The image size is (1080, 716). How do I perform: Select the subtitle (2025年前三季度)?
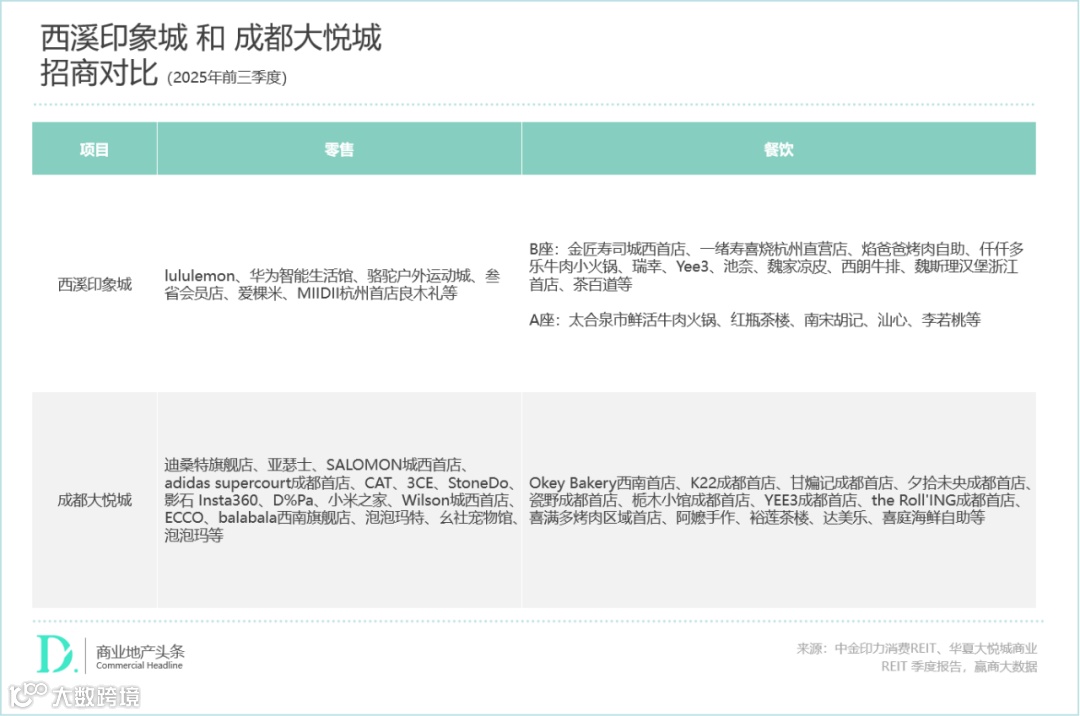(227, 77)
